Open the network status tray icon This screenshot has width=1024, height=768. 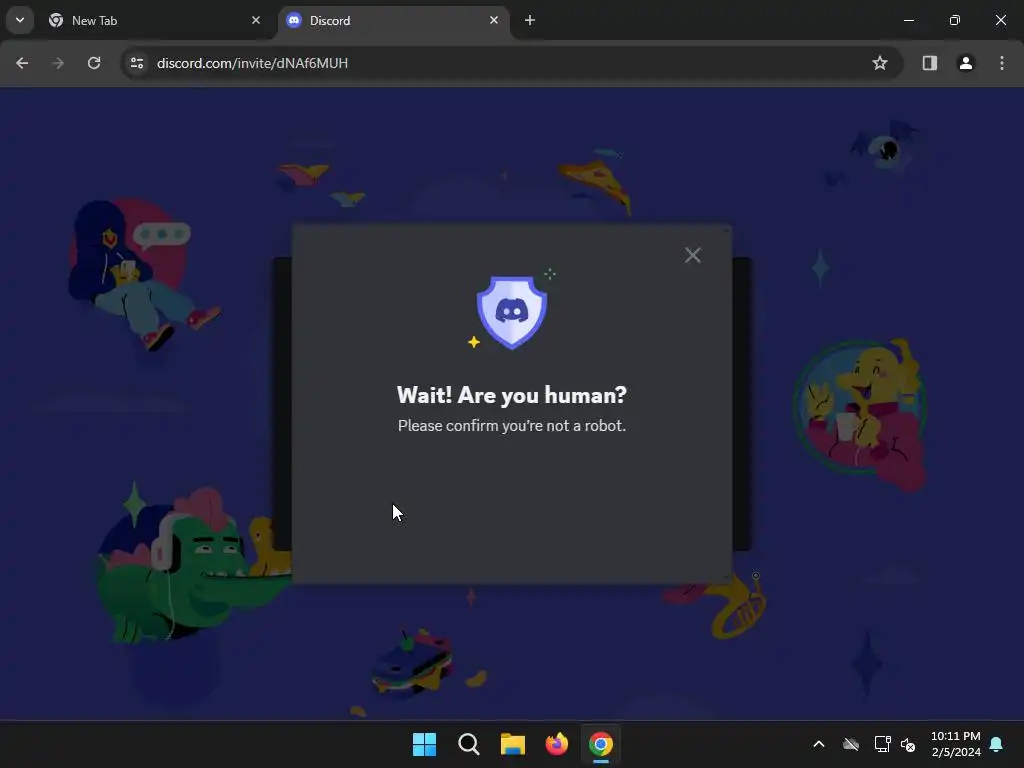[882, 744]
